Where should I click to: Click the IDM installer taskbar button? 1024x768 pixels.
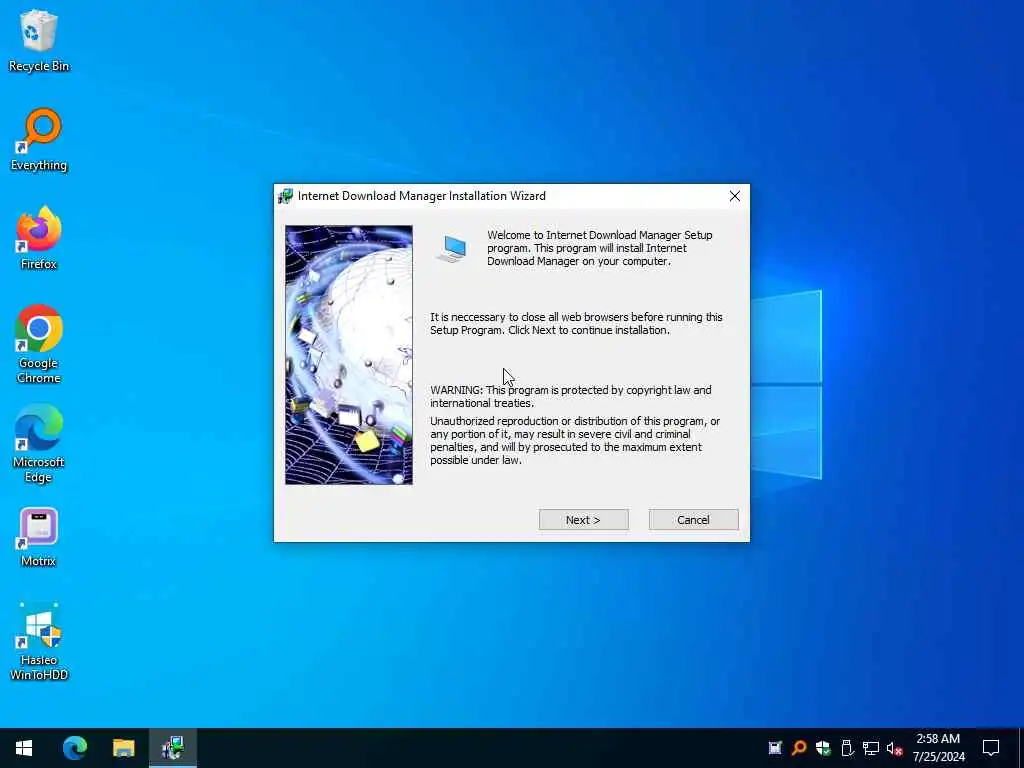[173, 748]
